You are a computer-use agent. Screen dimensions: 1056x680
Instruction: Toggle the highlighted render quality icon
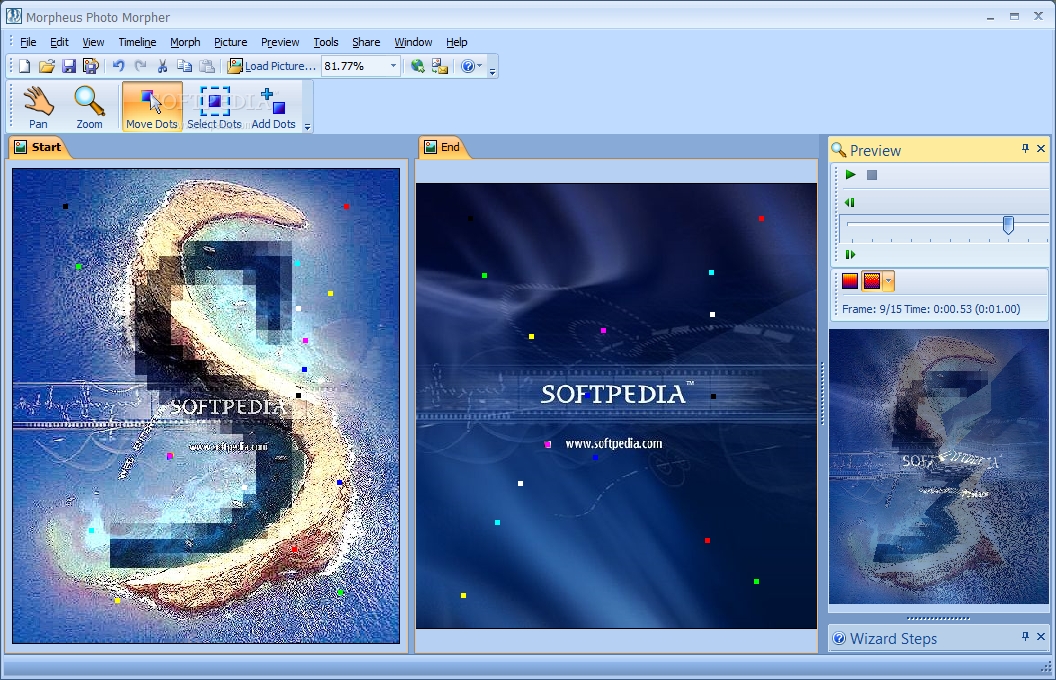[871, 281]
